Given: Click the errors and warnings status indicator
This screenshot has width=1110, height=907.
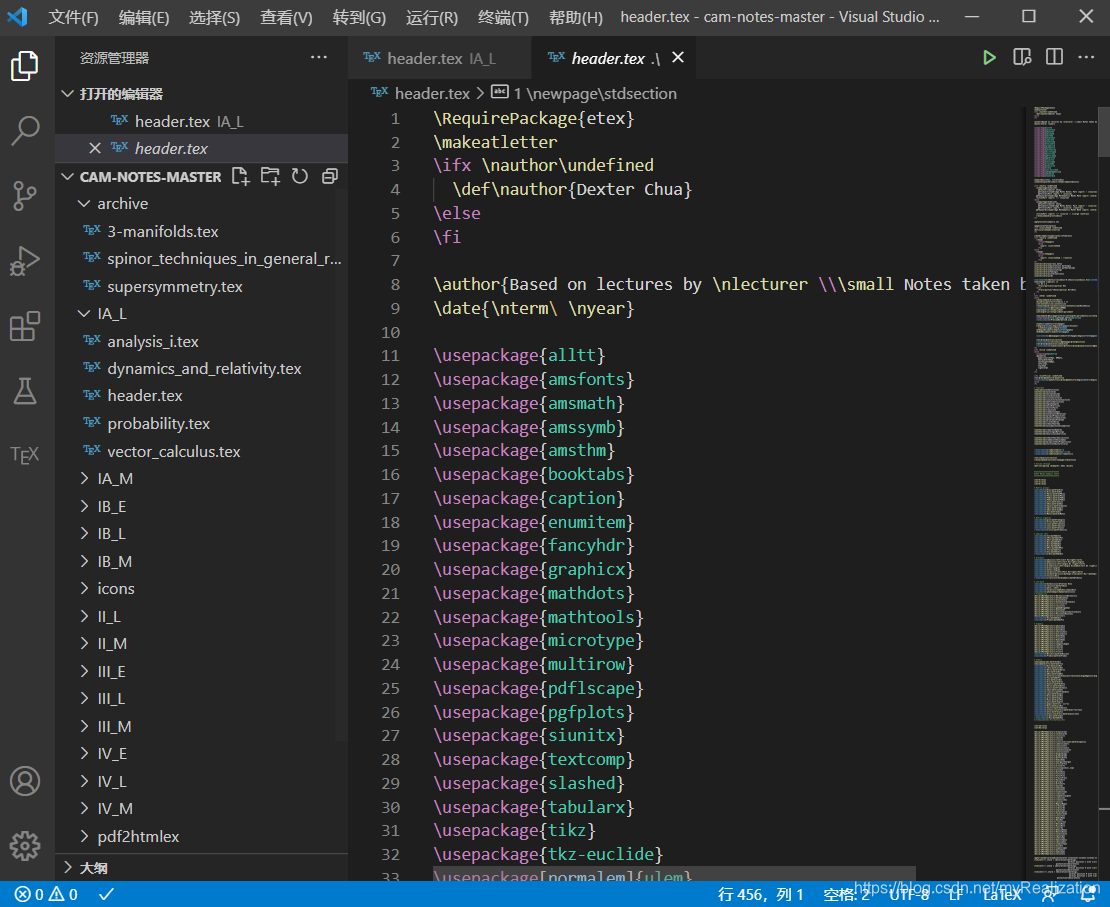Looking at the screenshot, I should pyautogui.click(x=47, y=894).
